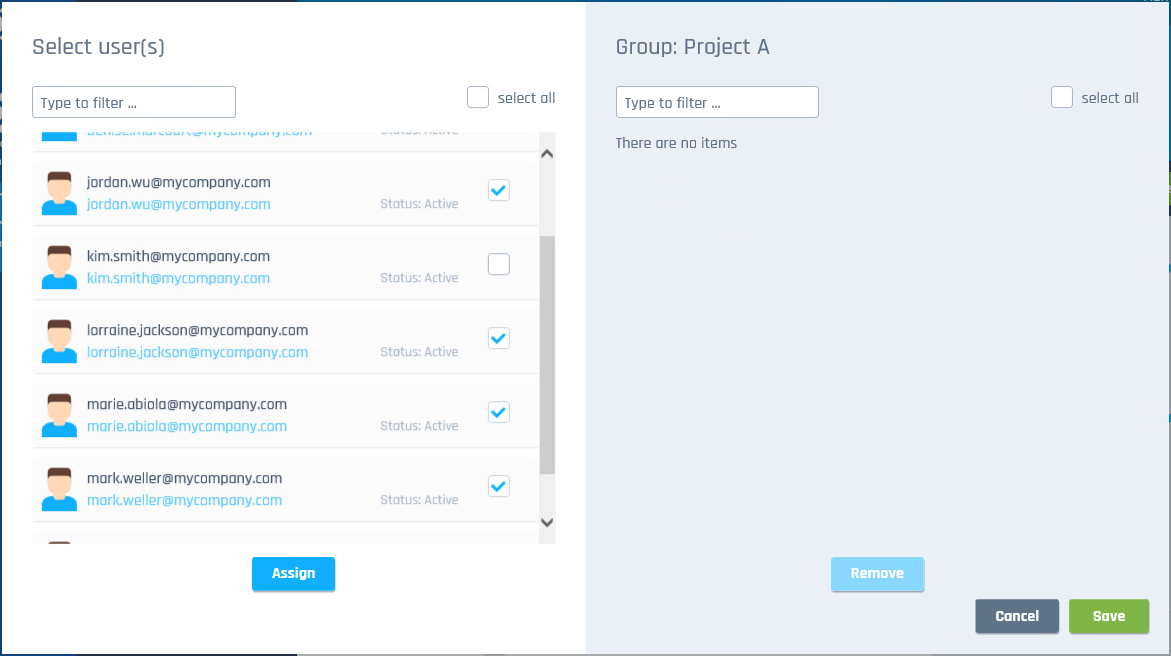Click lorraine.jackson user avatar icon
This screenshot has height=656, width=1171.
60,341
